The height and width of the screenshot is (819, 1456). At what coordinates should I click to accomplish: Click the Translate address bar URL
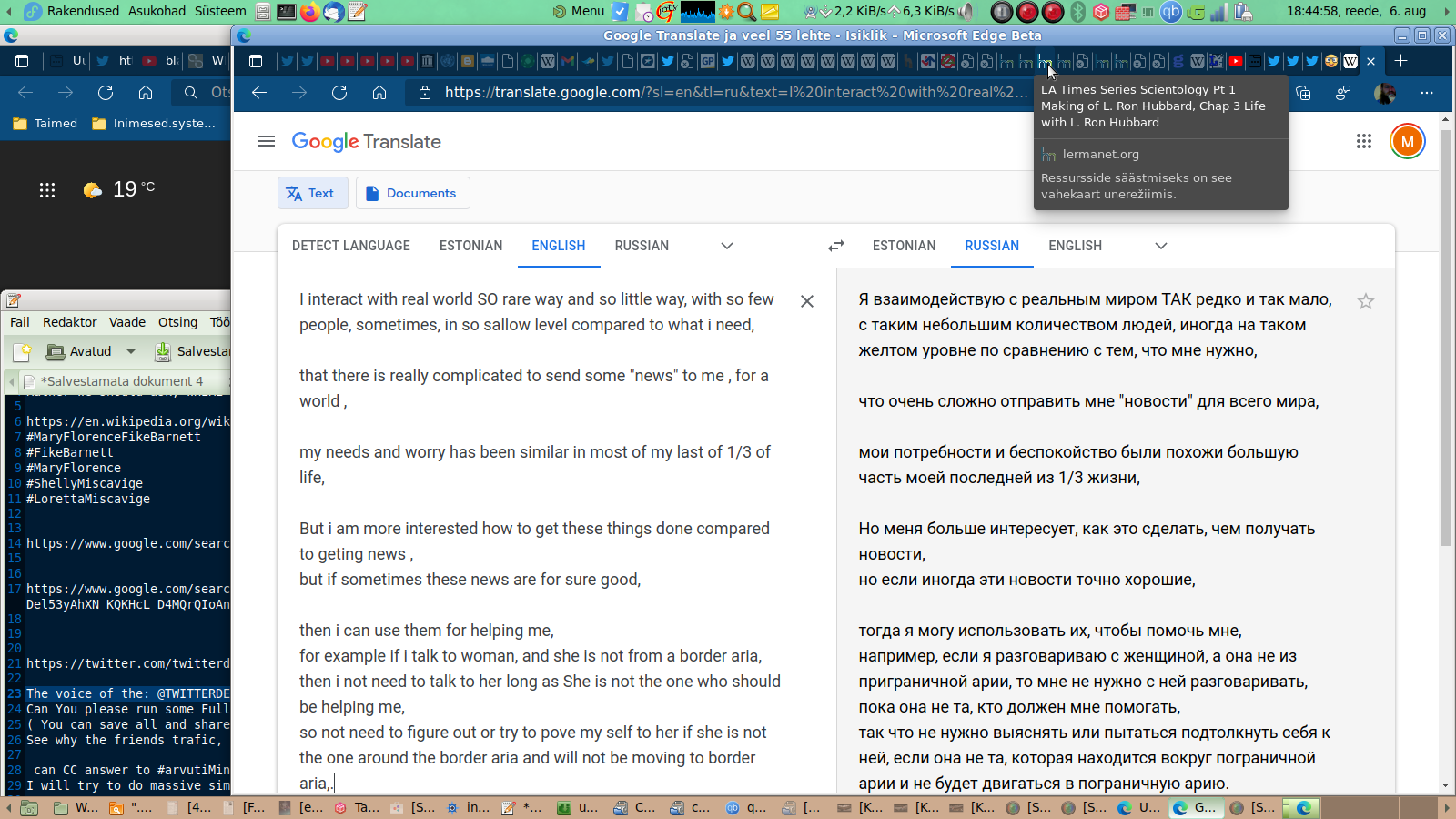pyautogui.click(x=735, y=92)
